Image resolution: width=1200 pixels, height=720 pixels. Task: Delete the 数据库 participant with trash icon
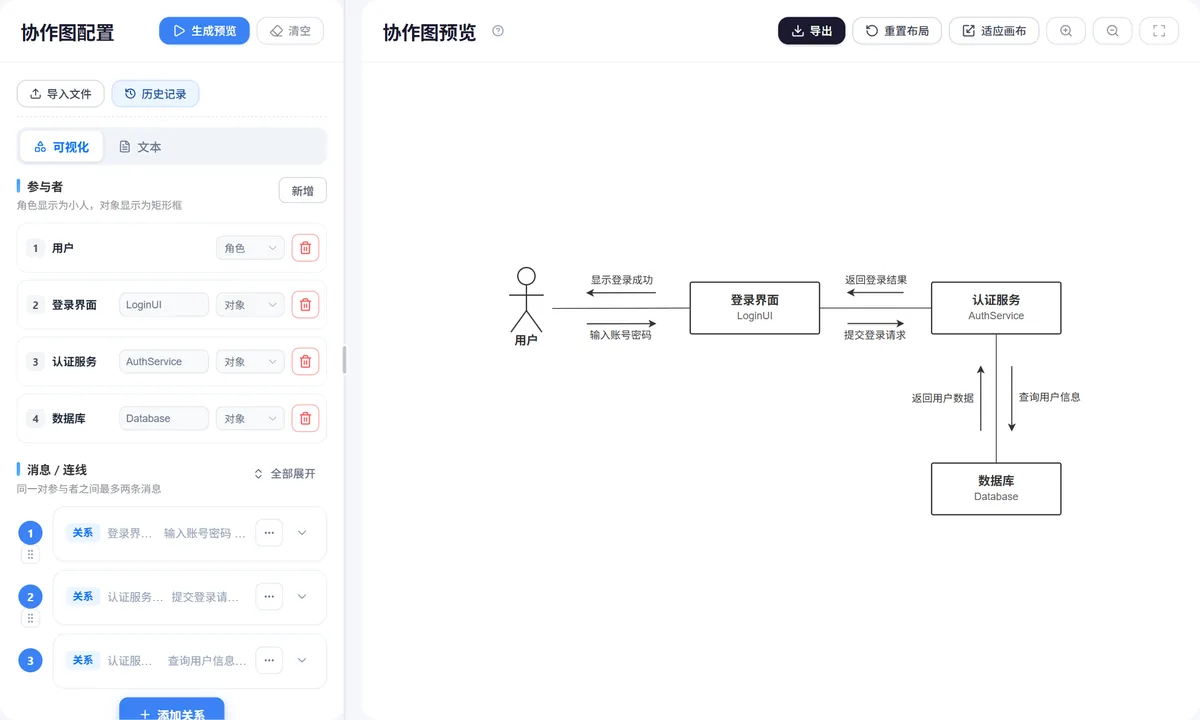pos(306,419)
